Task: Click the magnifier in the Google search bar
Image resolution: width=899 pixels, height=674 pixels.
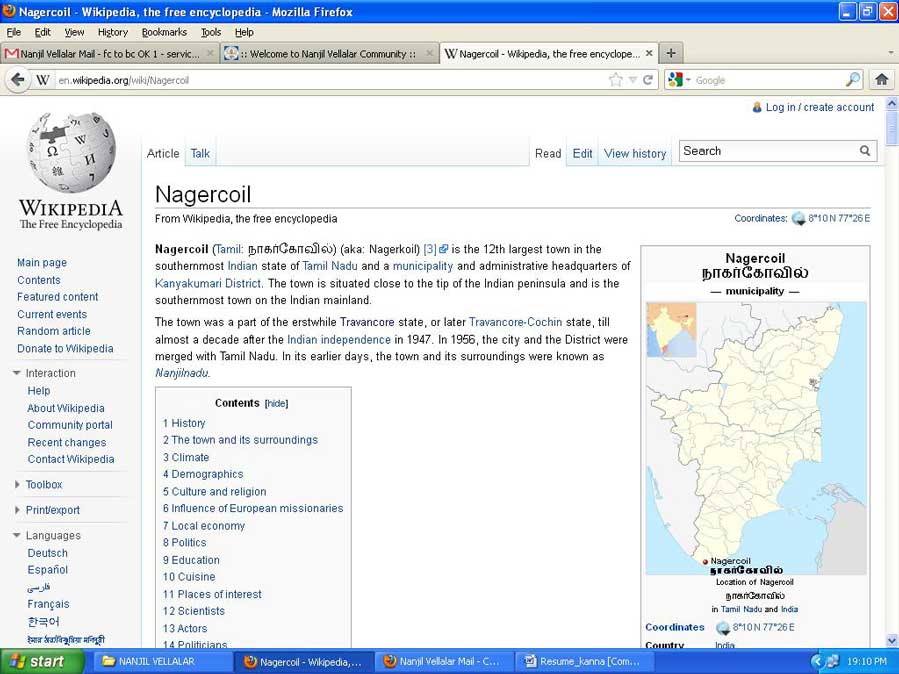Action: pyautogui.click(x=852, y=80)
